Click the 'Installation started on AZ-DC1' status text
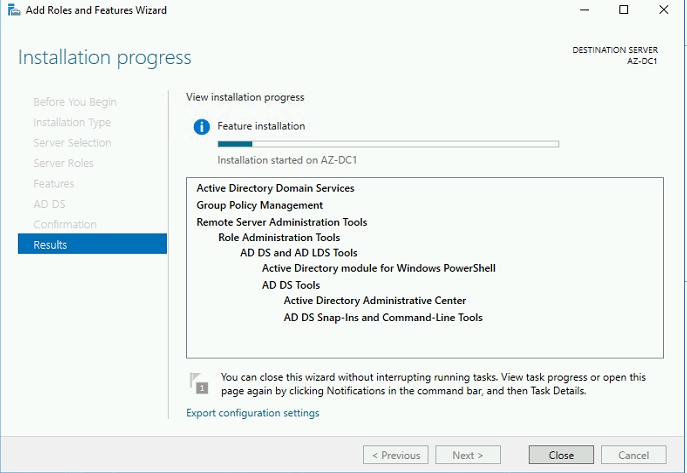 (x=287, y=160)
